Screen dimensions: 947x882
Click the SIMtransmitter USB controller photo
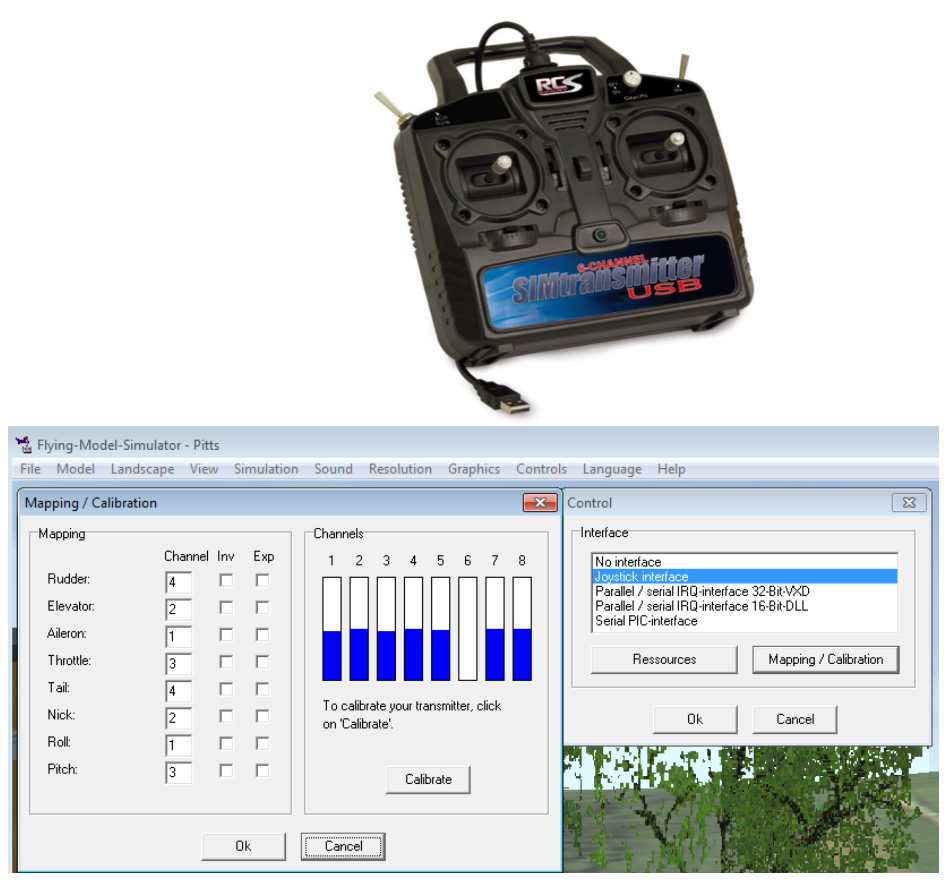(x=562, y=217)
